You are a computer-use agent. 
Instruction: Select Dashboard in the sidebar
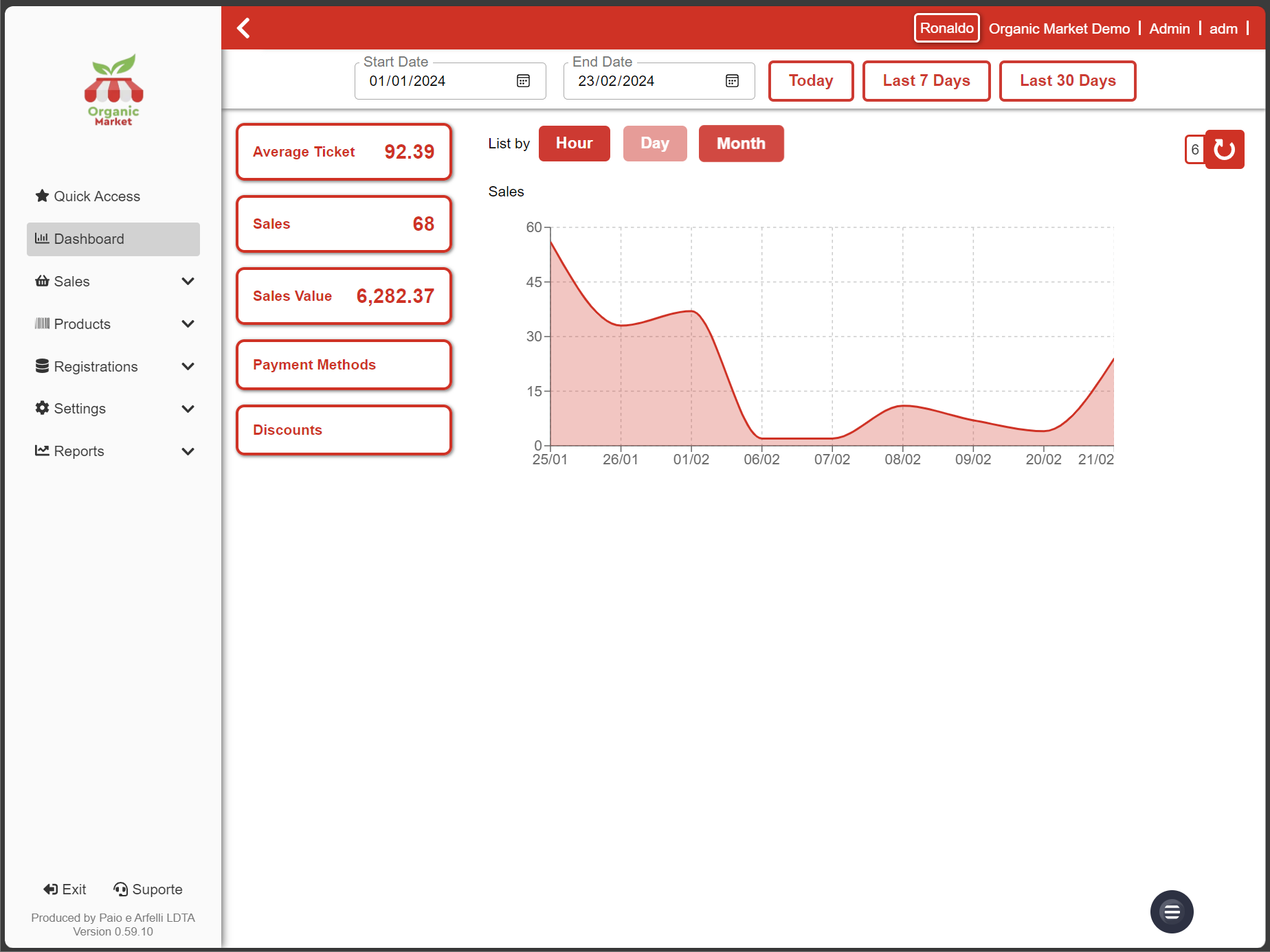113,239
